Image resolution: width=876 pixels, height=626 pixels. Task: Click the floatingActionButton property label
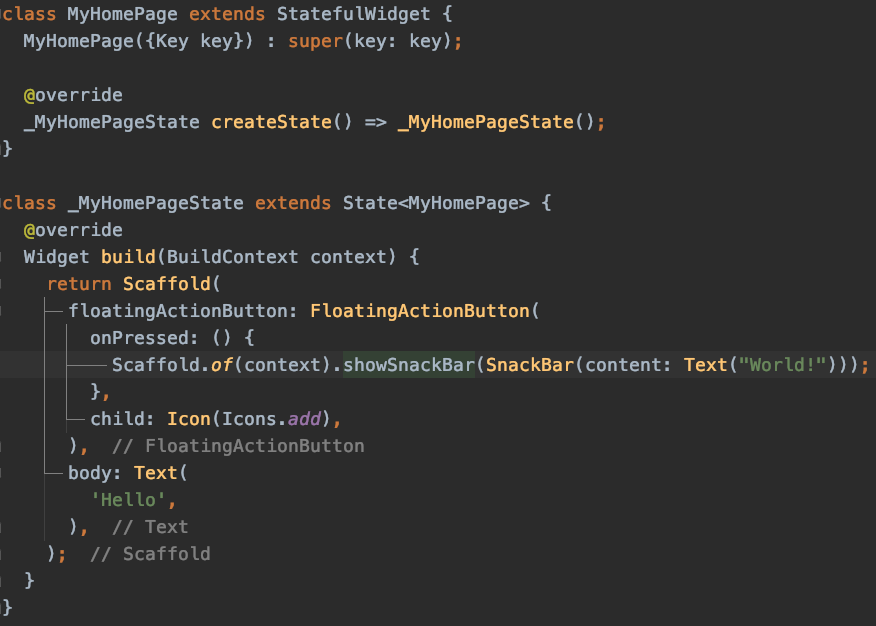tap(178, 311)
